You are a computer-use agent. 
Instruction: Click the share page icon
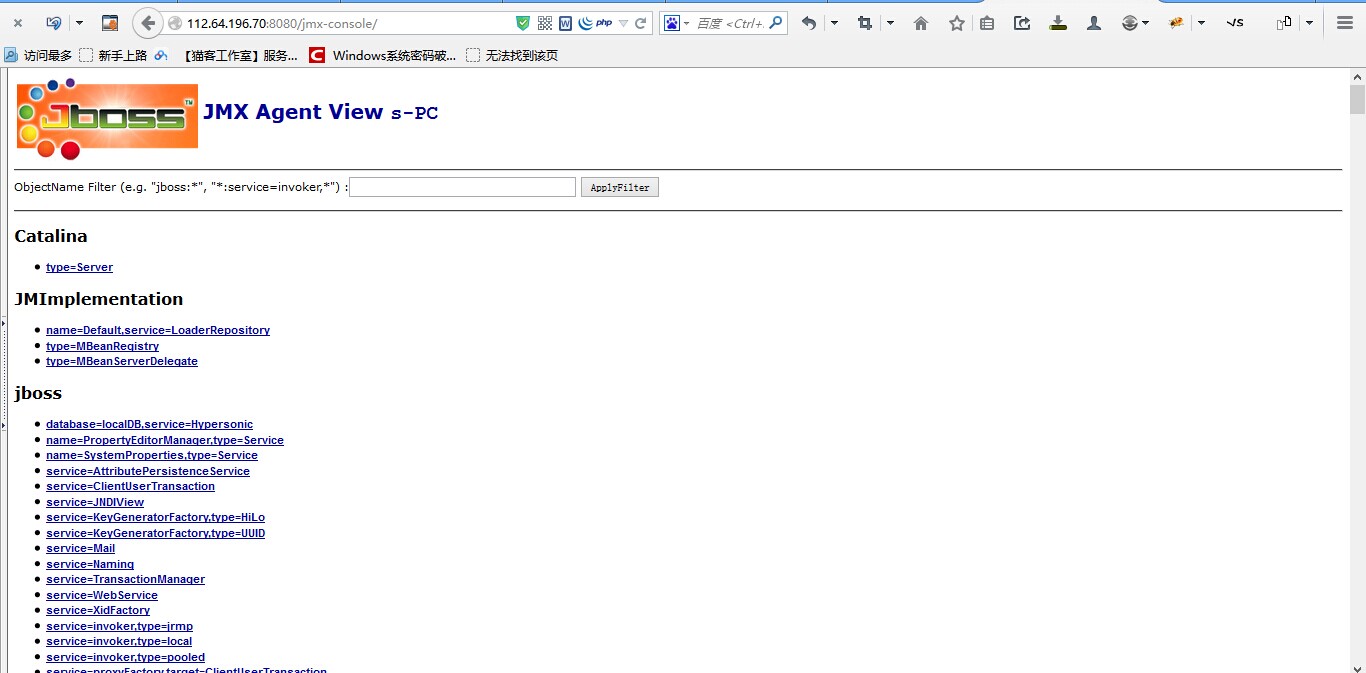[x=1022, y=23]
